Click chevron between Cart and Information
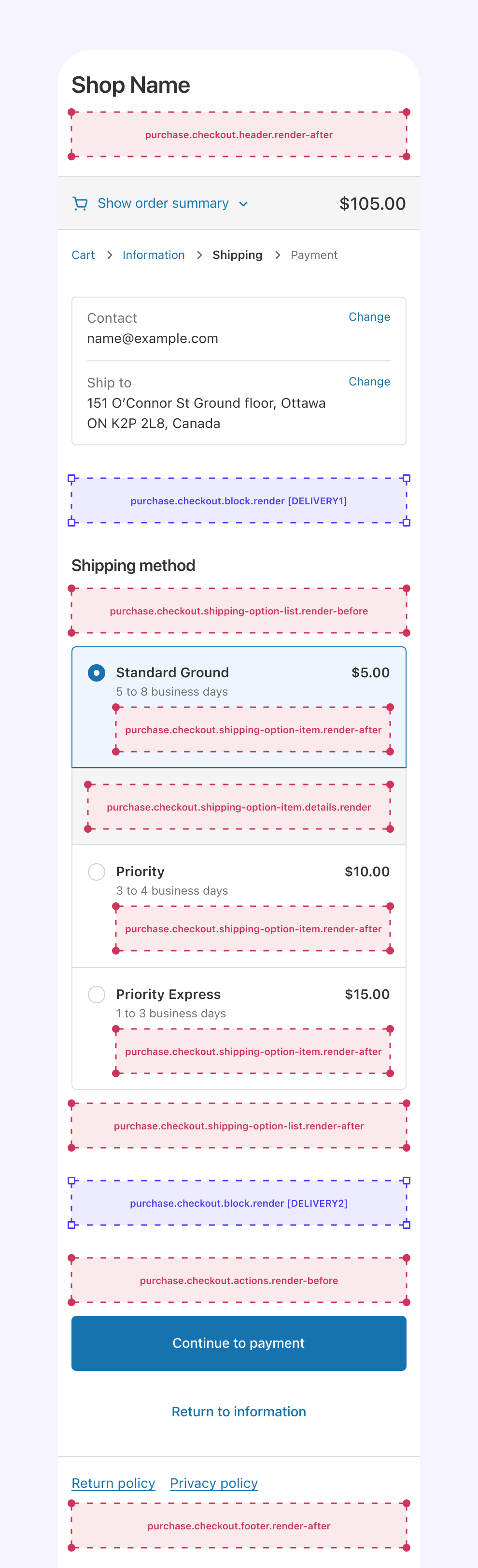478x1568 pixels. click(110, 255)
